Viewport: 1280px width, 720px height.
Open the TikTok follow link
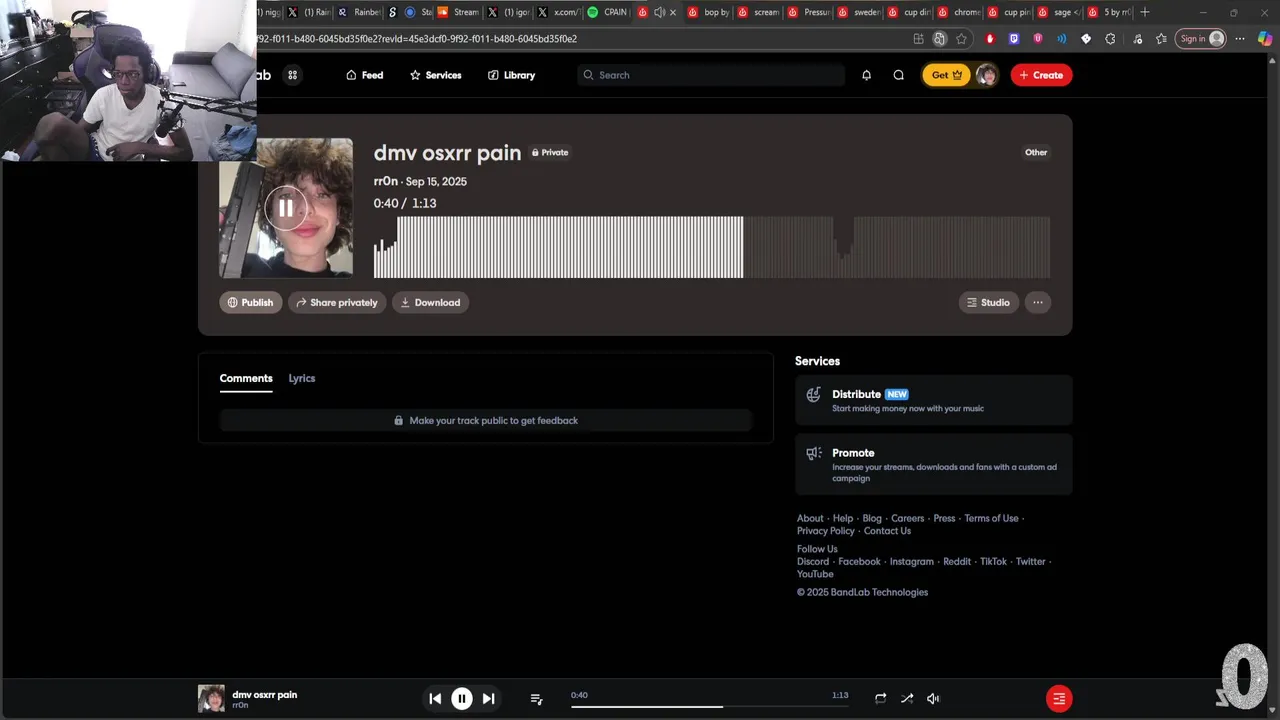[993, 562]
